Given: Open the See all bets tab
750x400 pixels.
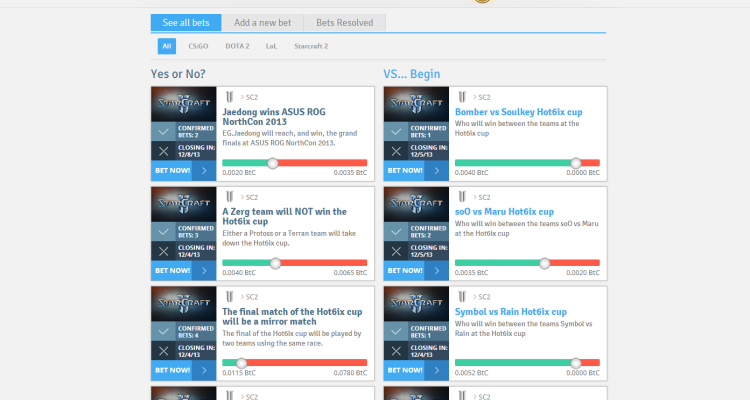Looking at the screenshot, I should click(x=186, y=22).
